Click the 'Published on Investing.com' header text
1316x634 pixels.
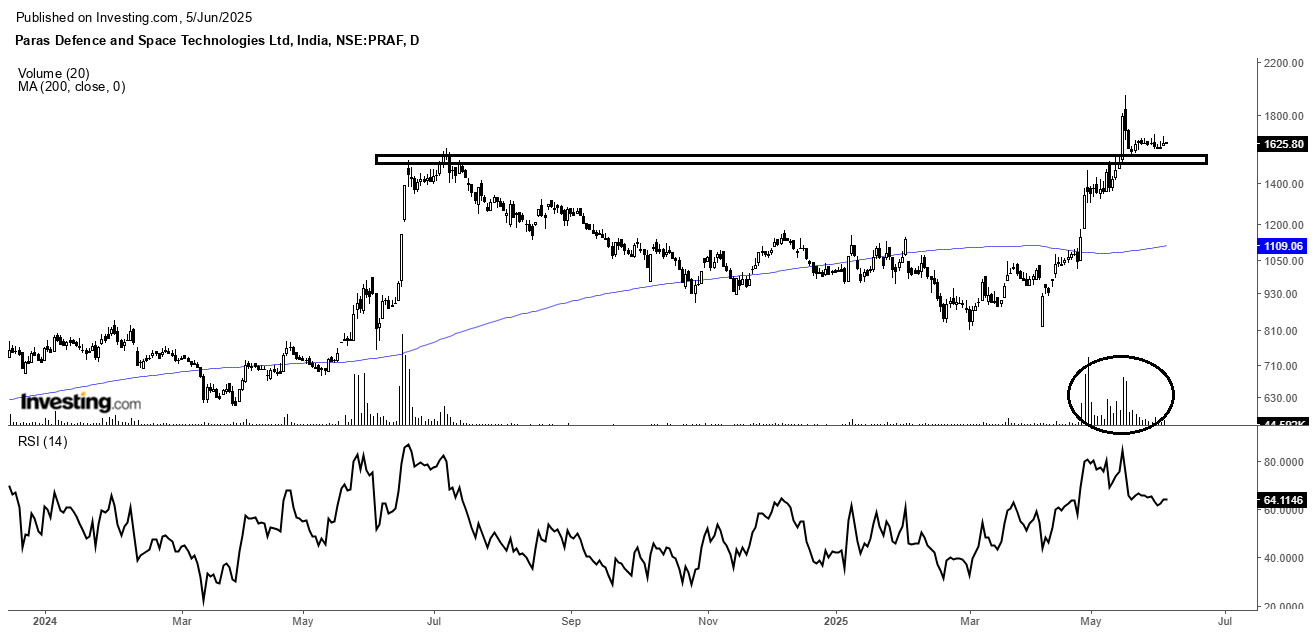135,18
